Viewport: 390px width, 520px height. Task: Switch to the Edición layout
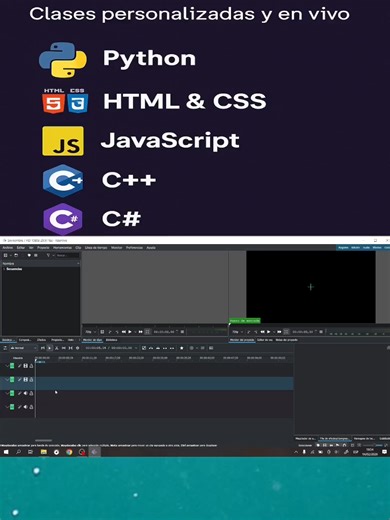[355, 248]
